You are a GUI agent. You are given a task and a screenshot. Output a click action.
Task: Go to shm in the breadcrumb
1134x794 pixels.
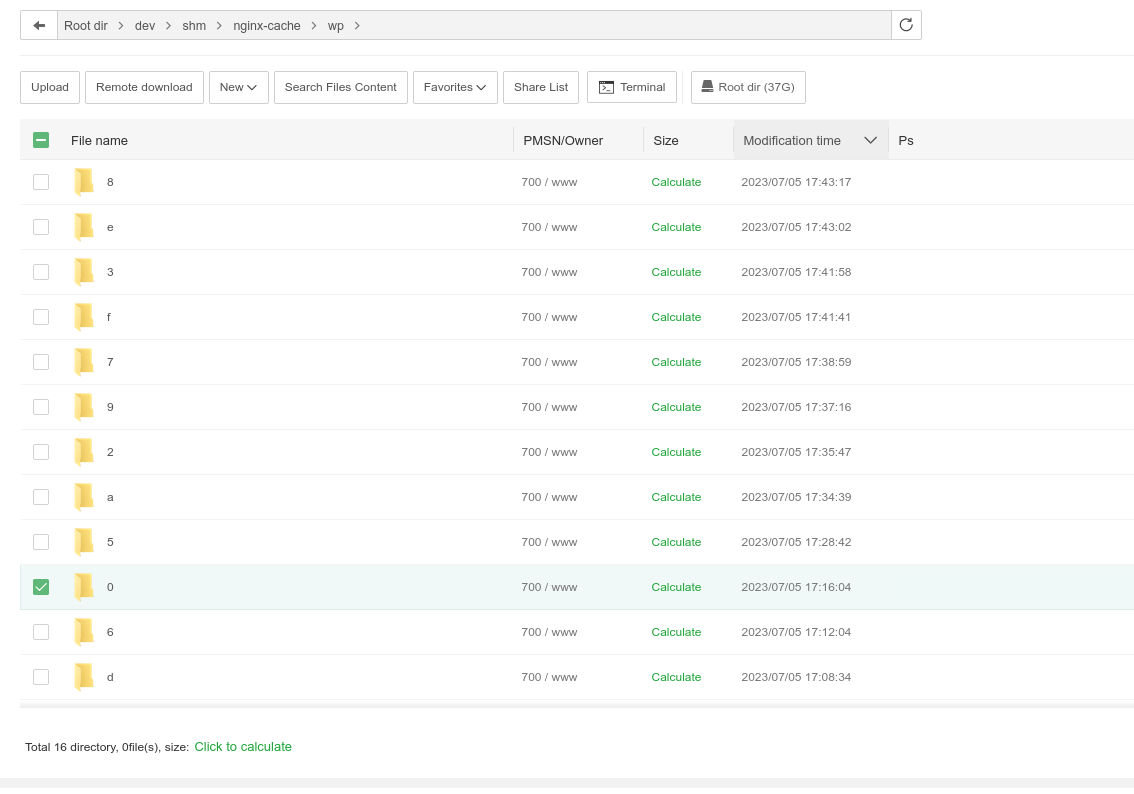(x=194, y=25)
